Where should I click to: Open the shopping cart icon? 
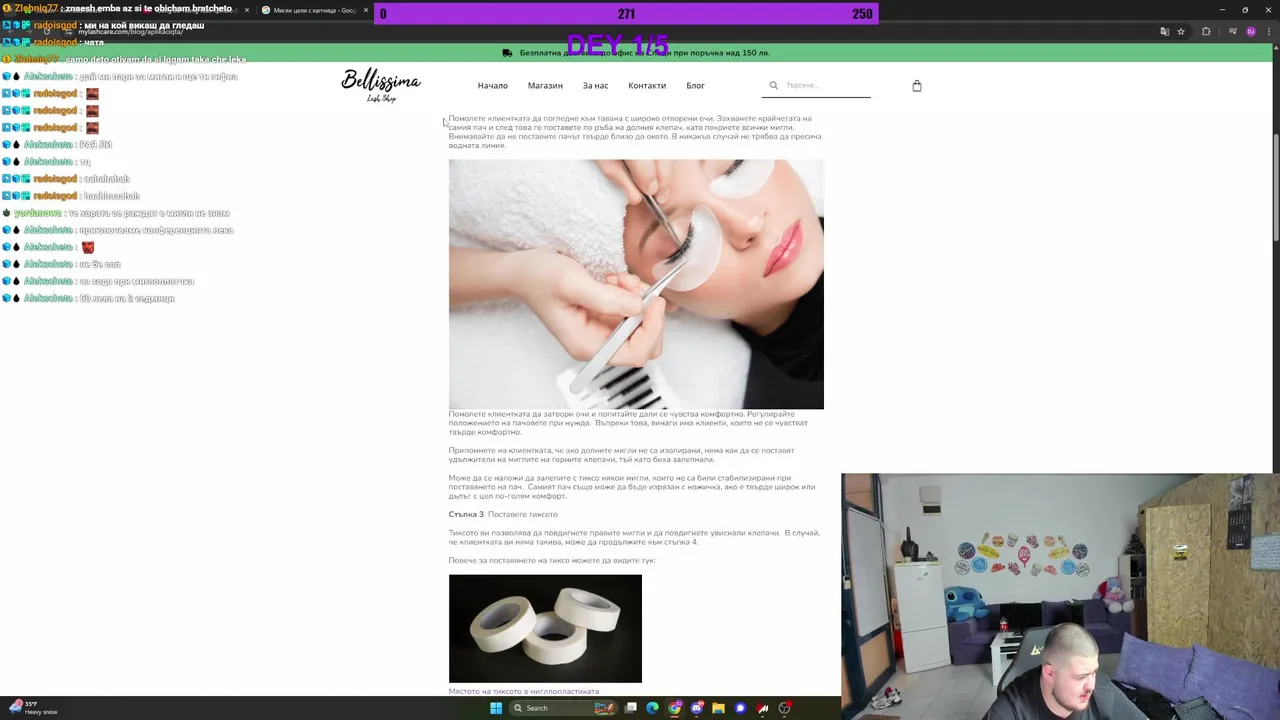coord(916,86)
